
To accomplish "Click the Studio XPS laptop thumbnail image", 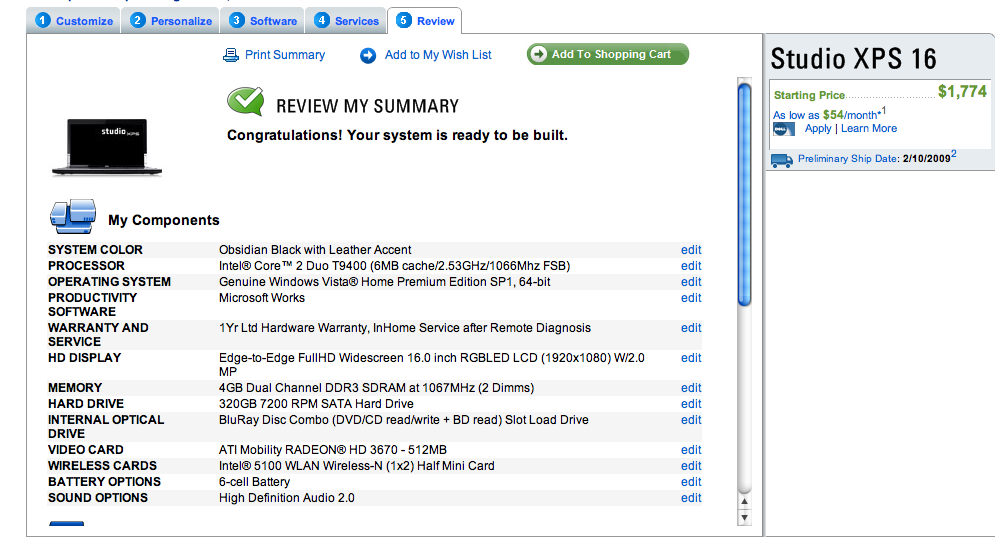I will click(107, 147).
